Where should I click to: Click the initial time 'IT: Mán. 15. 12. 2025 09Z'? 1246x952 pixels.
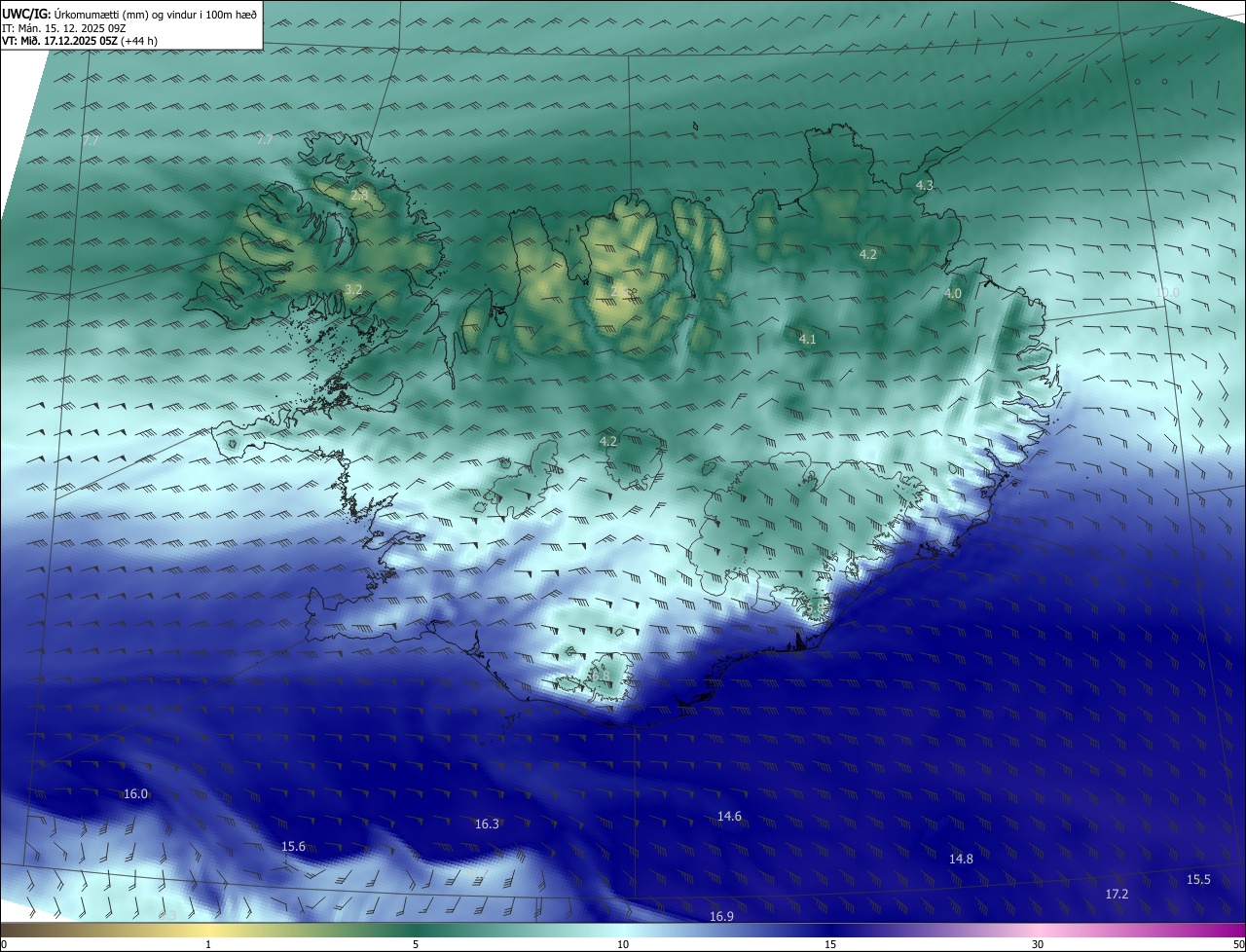click(64, 28)
